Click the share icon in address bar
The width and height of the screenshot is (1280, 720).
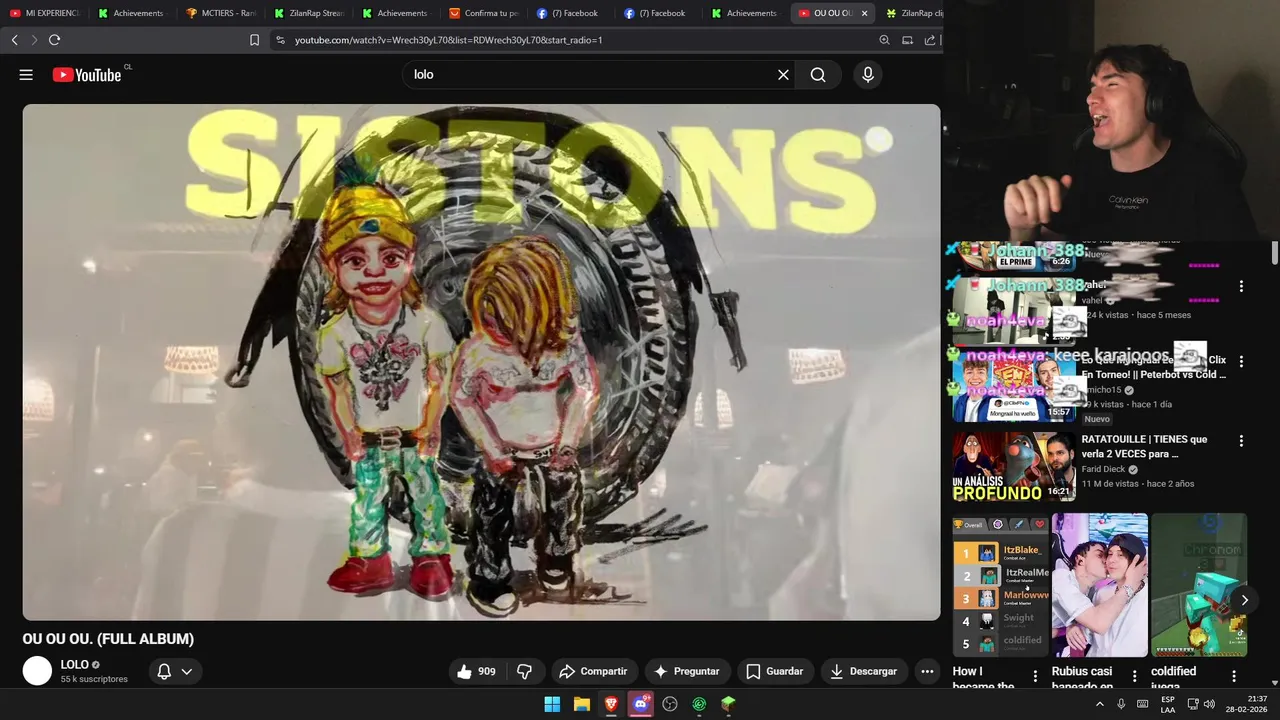tap(930, 40)
